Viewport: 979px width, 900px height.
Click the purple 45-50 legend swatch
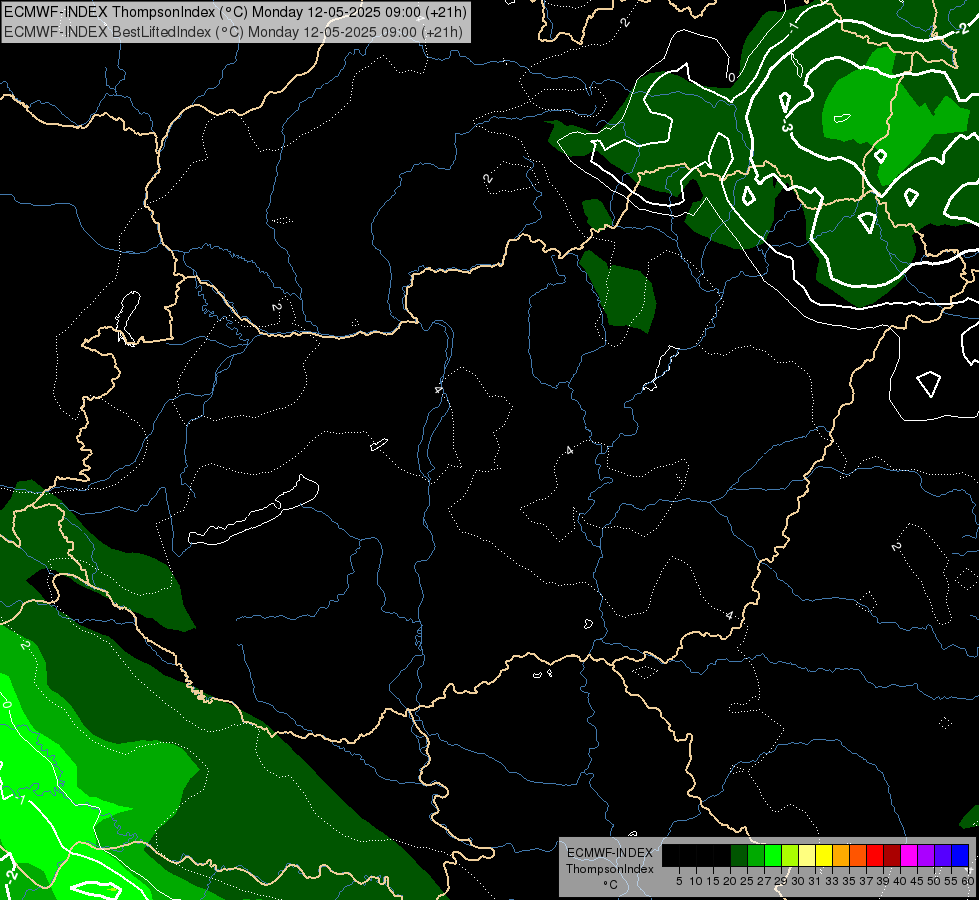(927, 855)
